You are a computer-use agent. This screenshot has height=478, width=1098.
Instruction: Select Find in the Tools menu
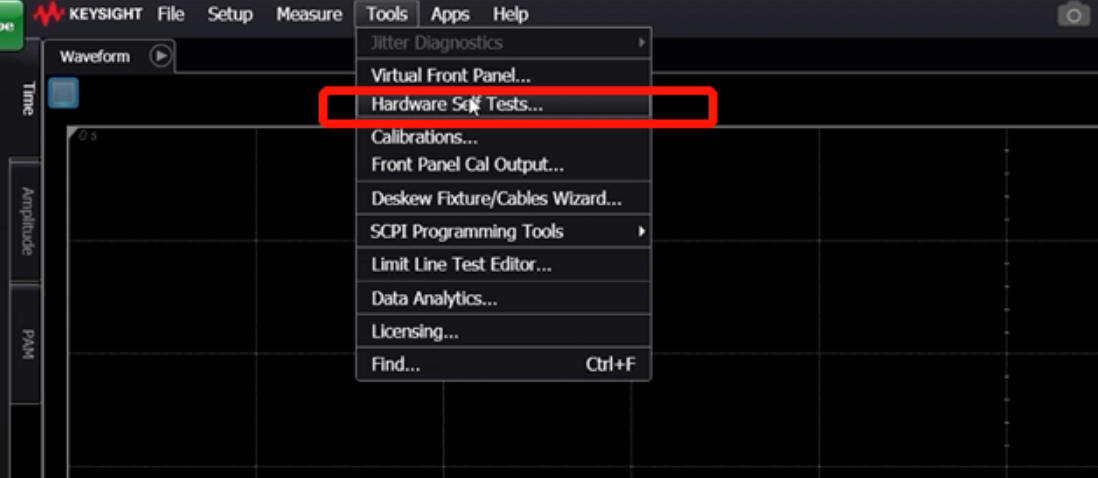click(396, 364)
